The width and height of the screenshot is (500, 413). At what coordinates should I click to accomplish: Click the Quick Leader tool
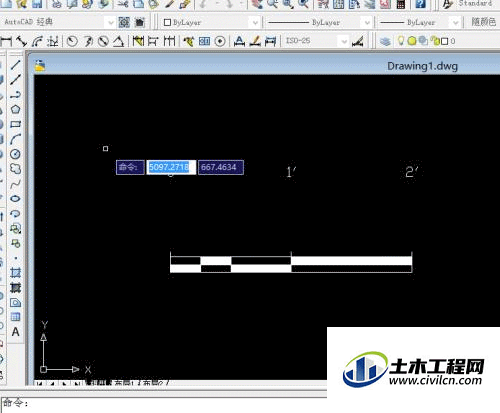[x=189, y=41]
